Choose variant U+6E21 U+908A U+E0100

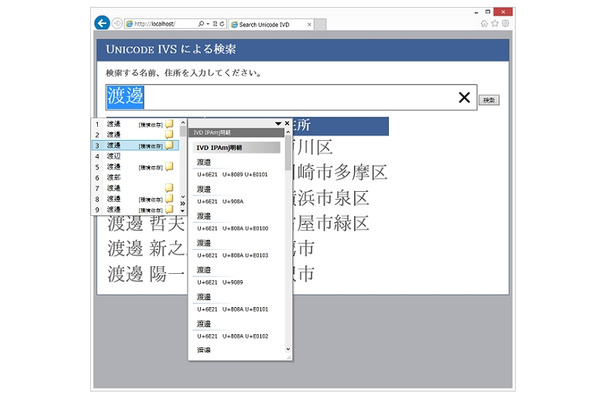[x=237, y=222]
